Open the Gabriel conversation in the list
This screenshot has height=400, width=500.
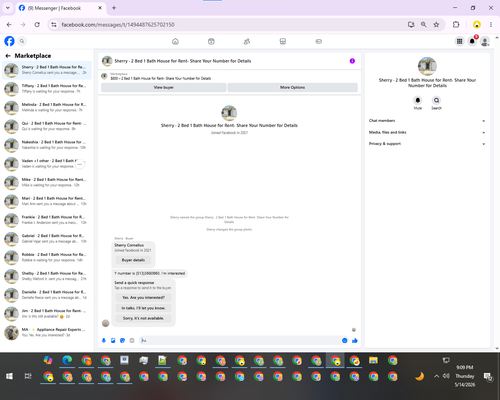(x=47, y=238)
